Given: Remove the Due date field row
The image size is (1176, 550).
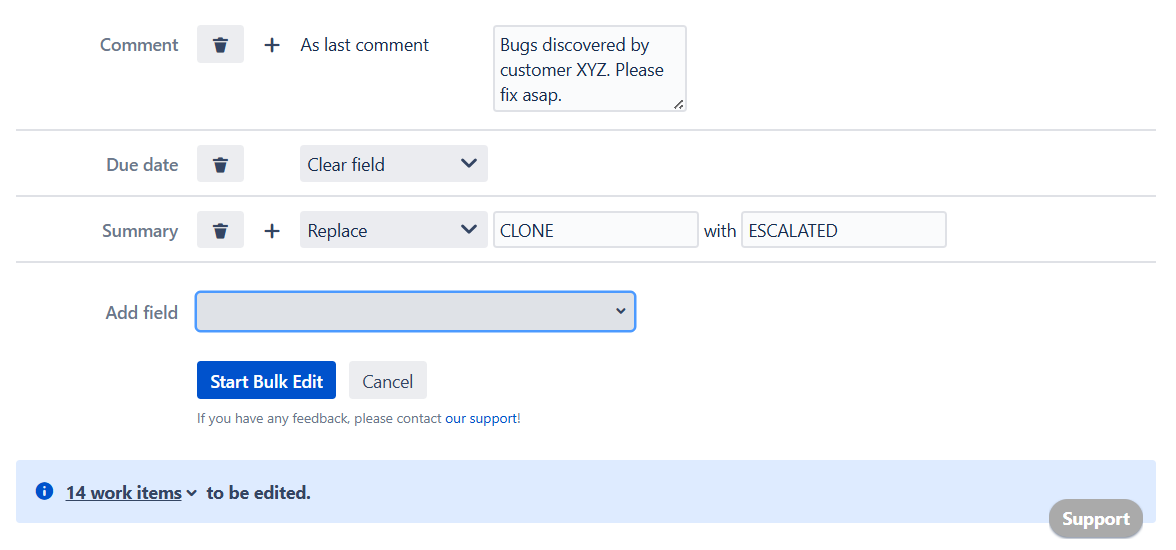Looking at the screenshot, I should pos(220,165).
